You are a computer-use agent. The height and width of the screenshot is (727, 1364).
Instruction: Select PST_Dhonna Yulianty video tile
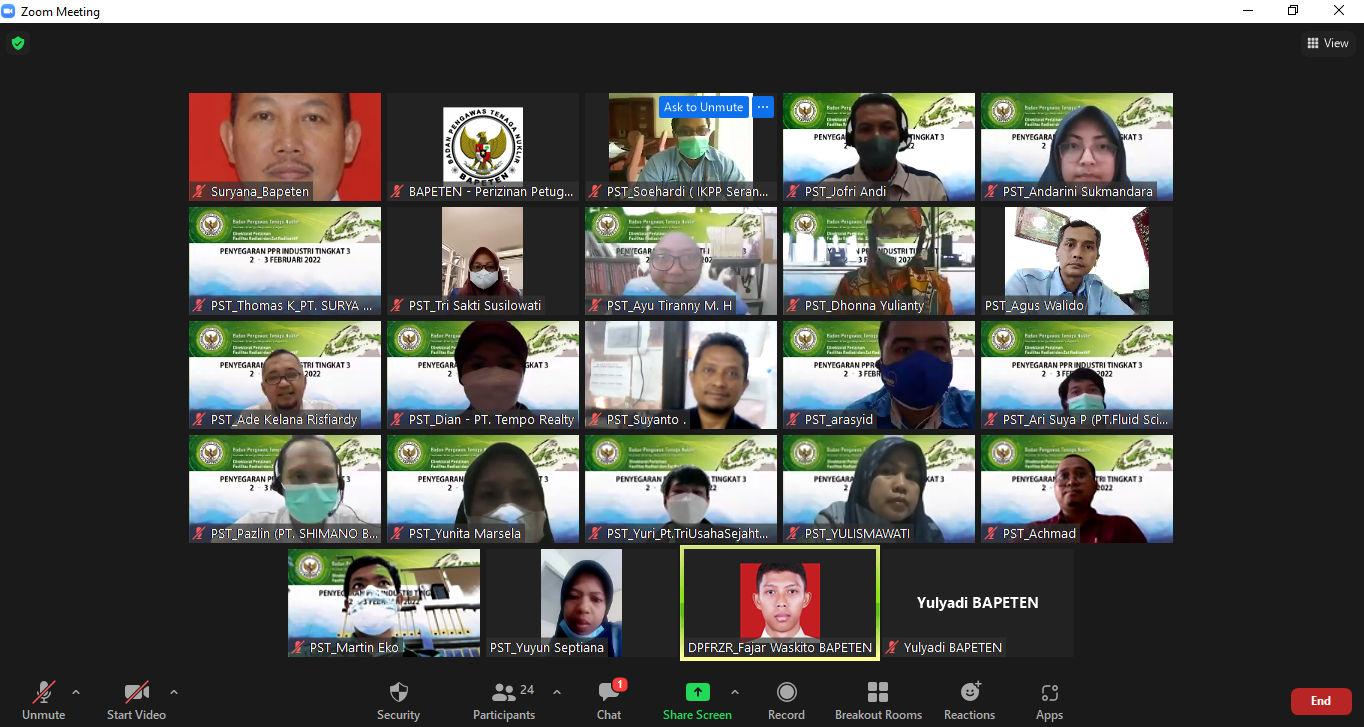click(879, 261)
